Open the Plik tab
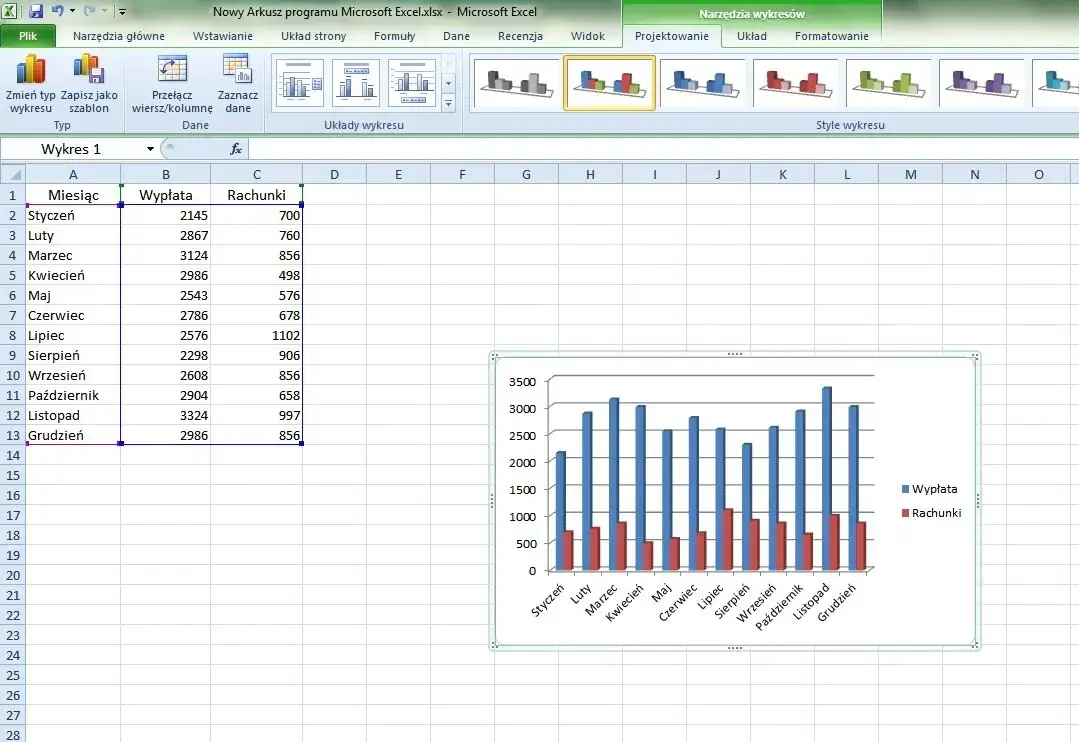Screen dimensions: 1079x742 click(28, 36)
